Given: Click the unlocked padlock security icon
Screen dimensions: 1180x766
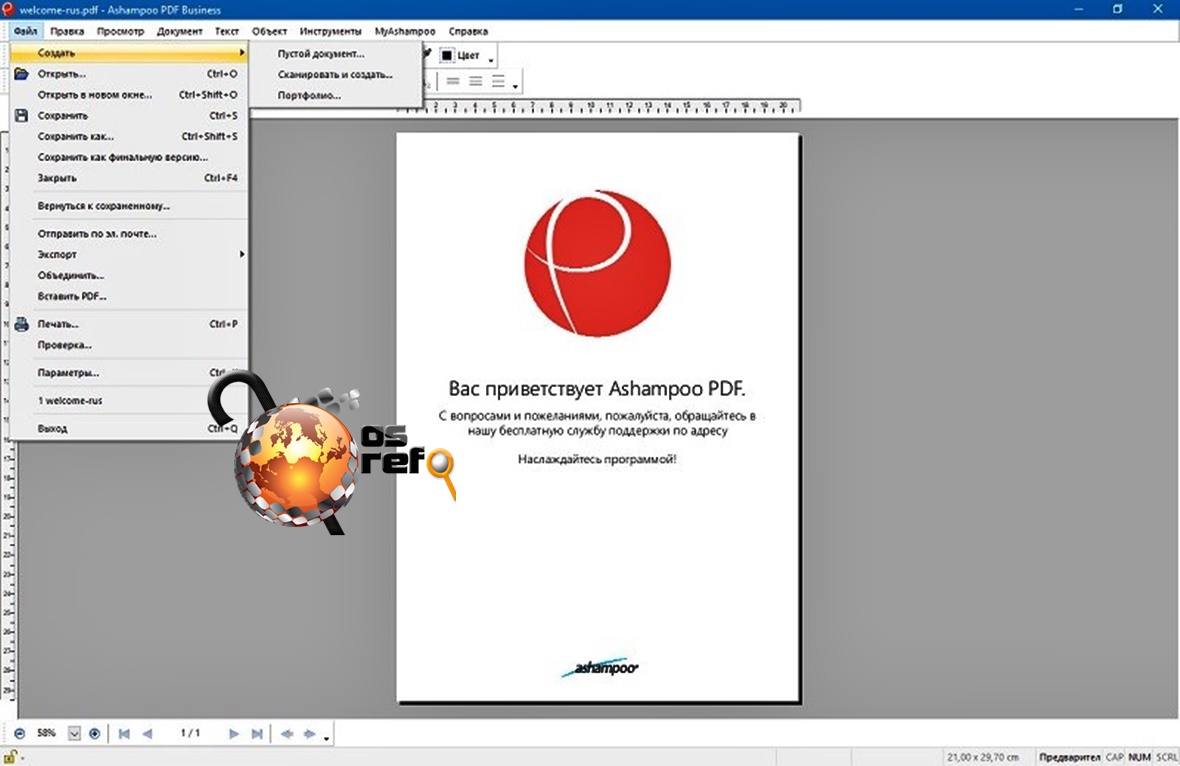Looking at the screenshot, I should 10,757.
